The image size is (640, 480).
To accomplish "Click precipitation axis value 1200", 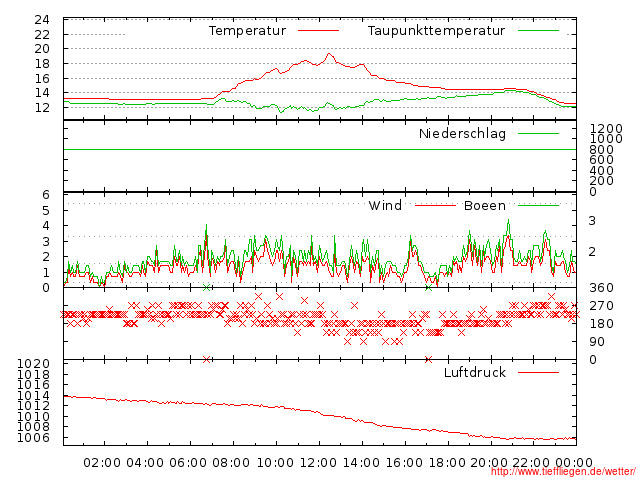I will (606, 129).
